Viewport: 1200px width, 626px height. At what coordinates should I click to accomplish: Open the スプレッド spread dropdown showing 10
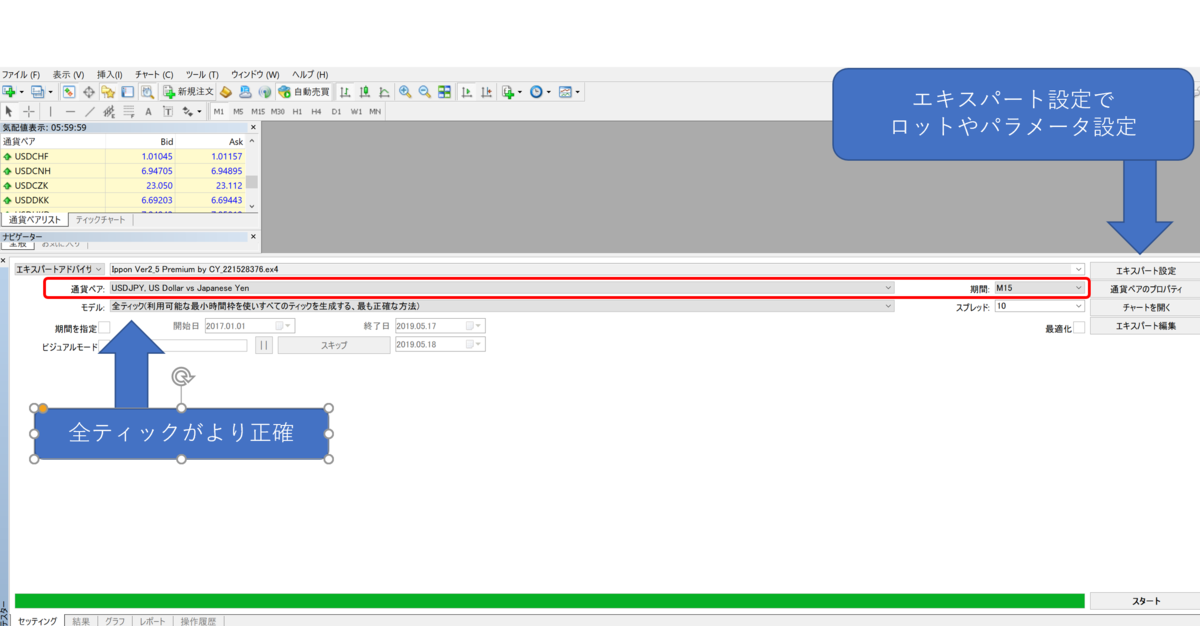click(1038, 306)
